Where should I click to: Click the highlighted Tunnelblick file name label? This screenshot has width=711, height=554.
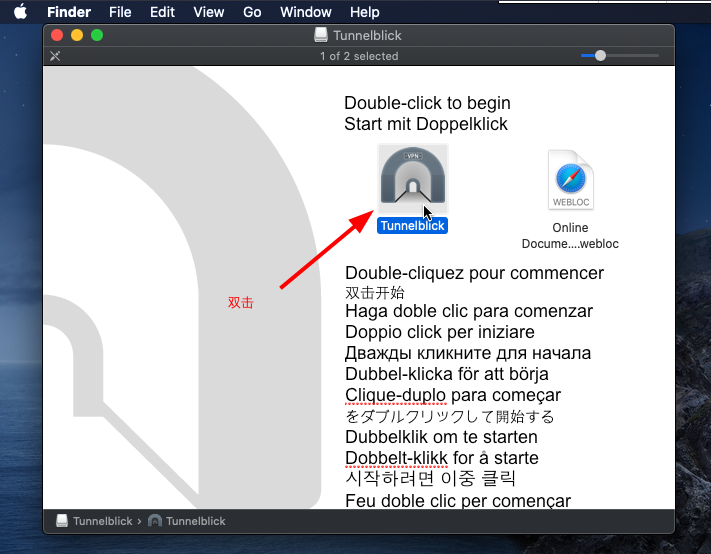(412, 225)
